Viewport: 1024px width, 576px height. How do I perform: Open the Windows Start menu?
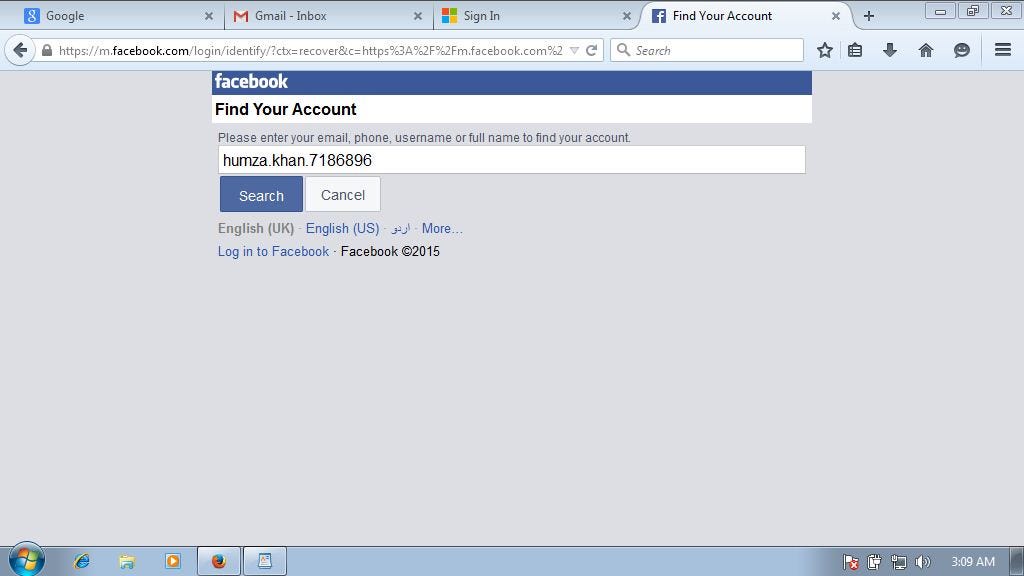tap(26, 560)
